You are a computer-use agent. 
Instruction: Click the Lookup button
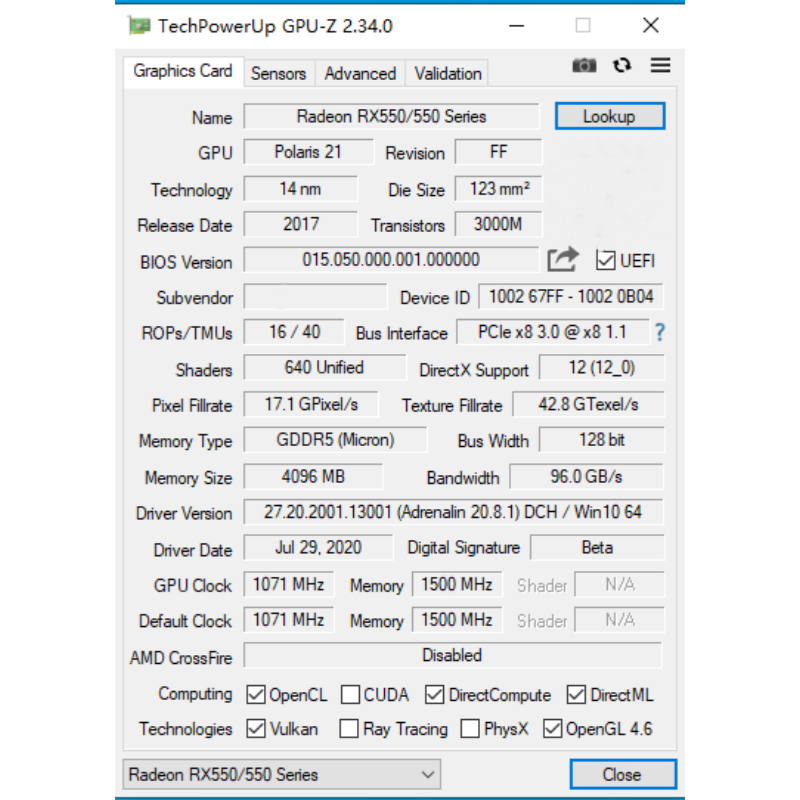coord(610,116)
